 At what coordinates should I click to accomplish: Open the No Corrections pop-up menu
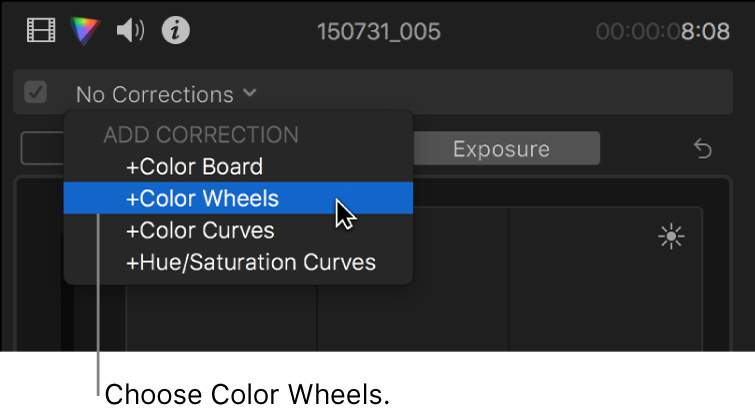(155, 95)
